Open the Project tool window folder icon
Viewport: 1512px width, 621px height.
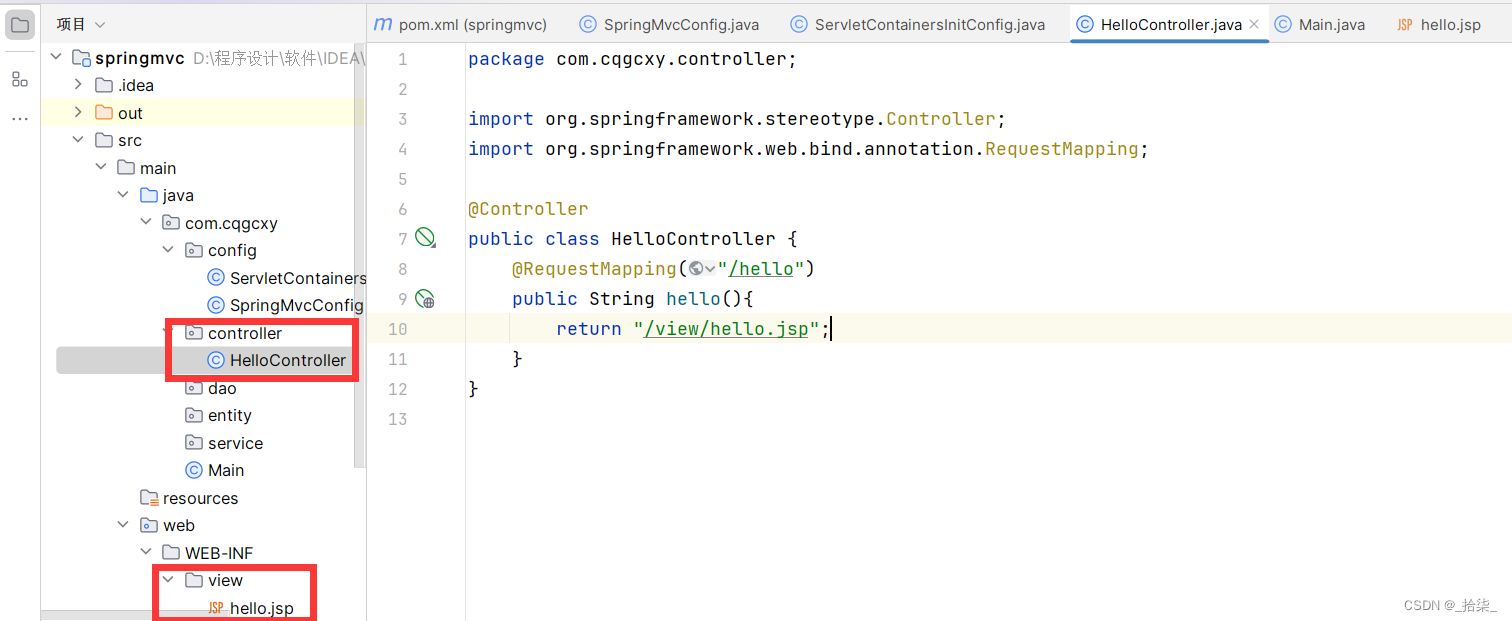tap(19, 24)
